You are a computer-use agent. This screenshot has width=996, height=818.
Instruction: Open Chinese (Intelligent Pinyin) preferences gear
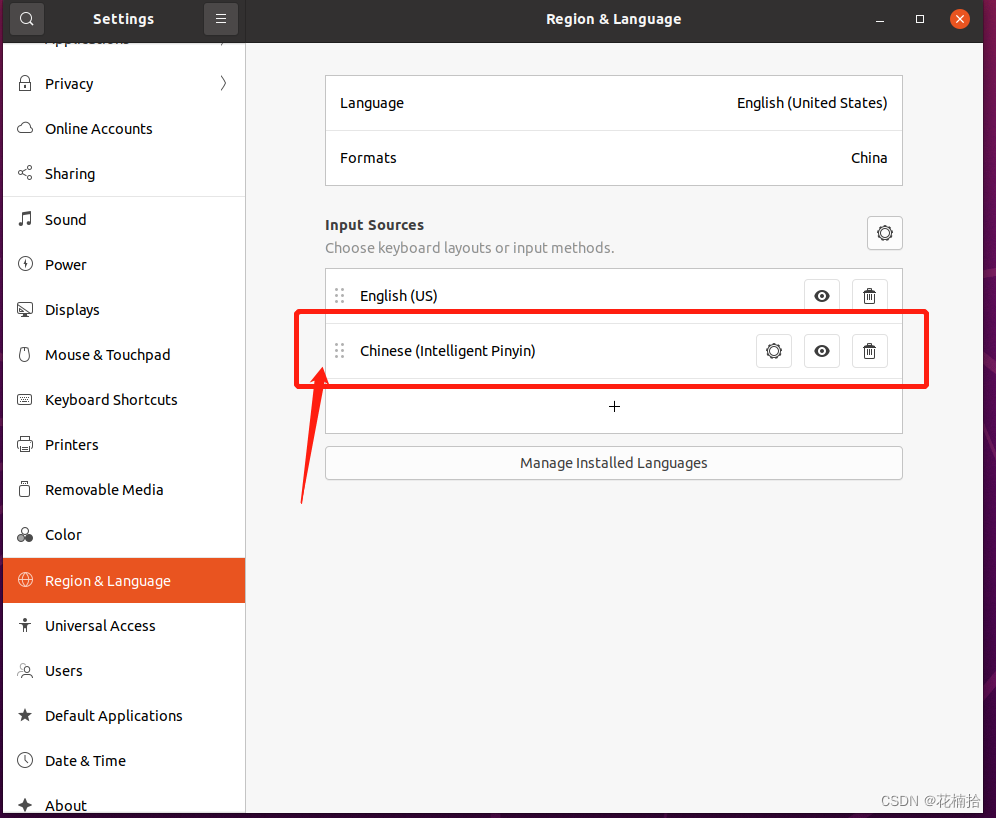(774, 351)
